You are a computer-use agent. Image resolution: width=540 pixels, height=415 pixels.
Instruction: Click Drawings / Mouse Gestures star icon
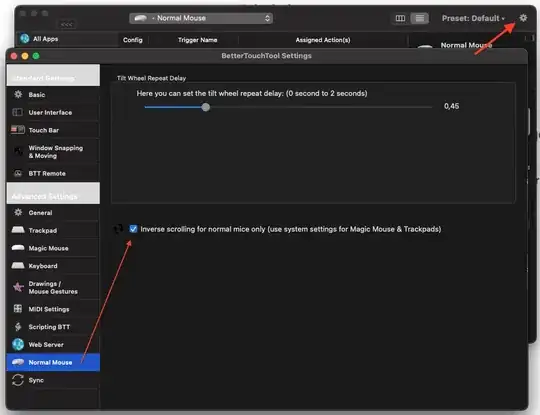(x=18, y=287)
